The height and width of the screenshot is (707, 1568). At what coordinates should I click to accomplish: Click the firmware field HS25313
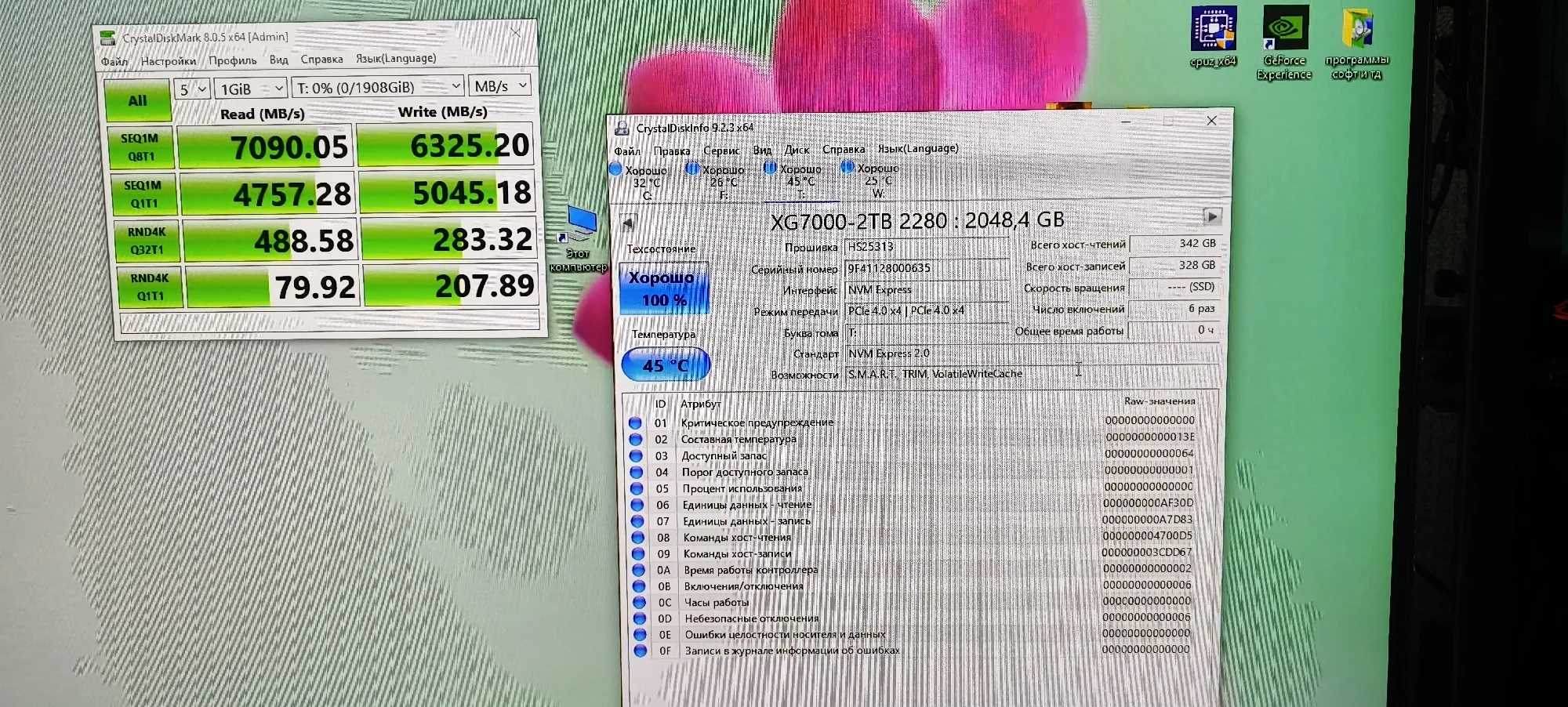926,247
